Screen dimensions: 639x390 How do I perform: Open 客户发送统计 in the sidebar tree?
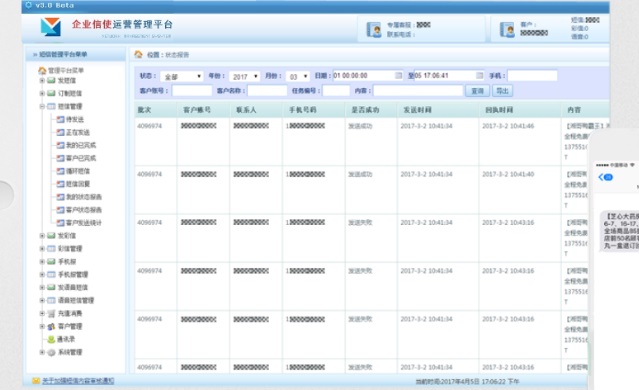84,223
